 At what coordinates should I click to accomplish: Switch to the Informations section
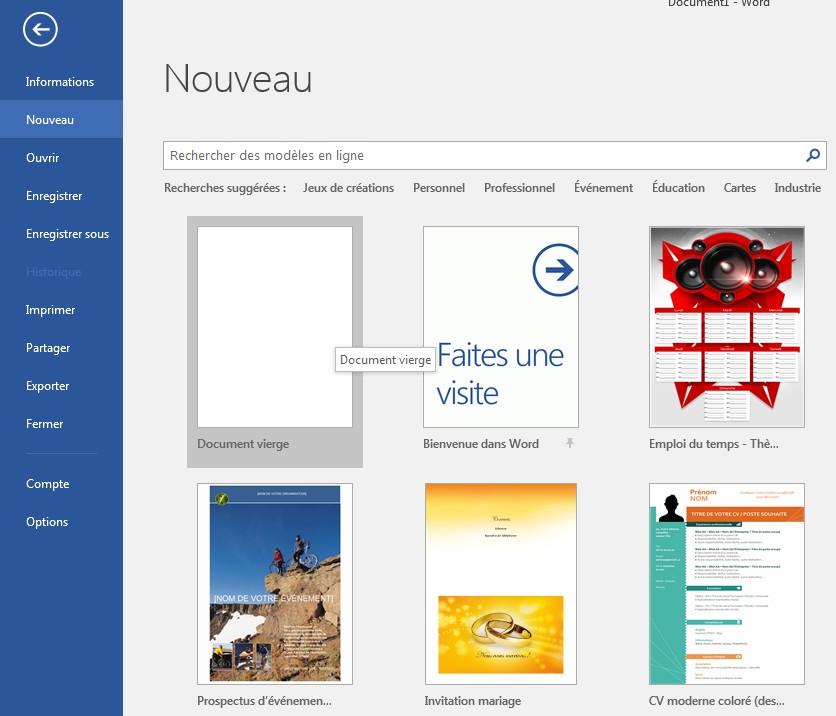(x=60, y=81)
